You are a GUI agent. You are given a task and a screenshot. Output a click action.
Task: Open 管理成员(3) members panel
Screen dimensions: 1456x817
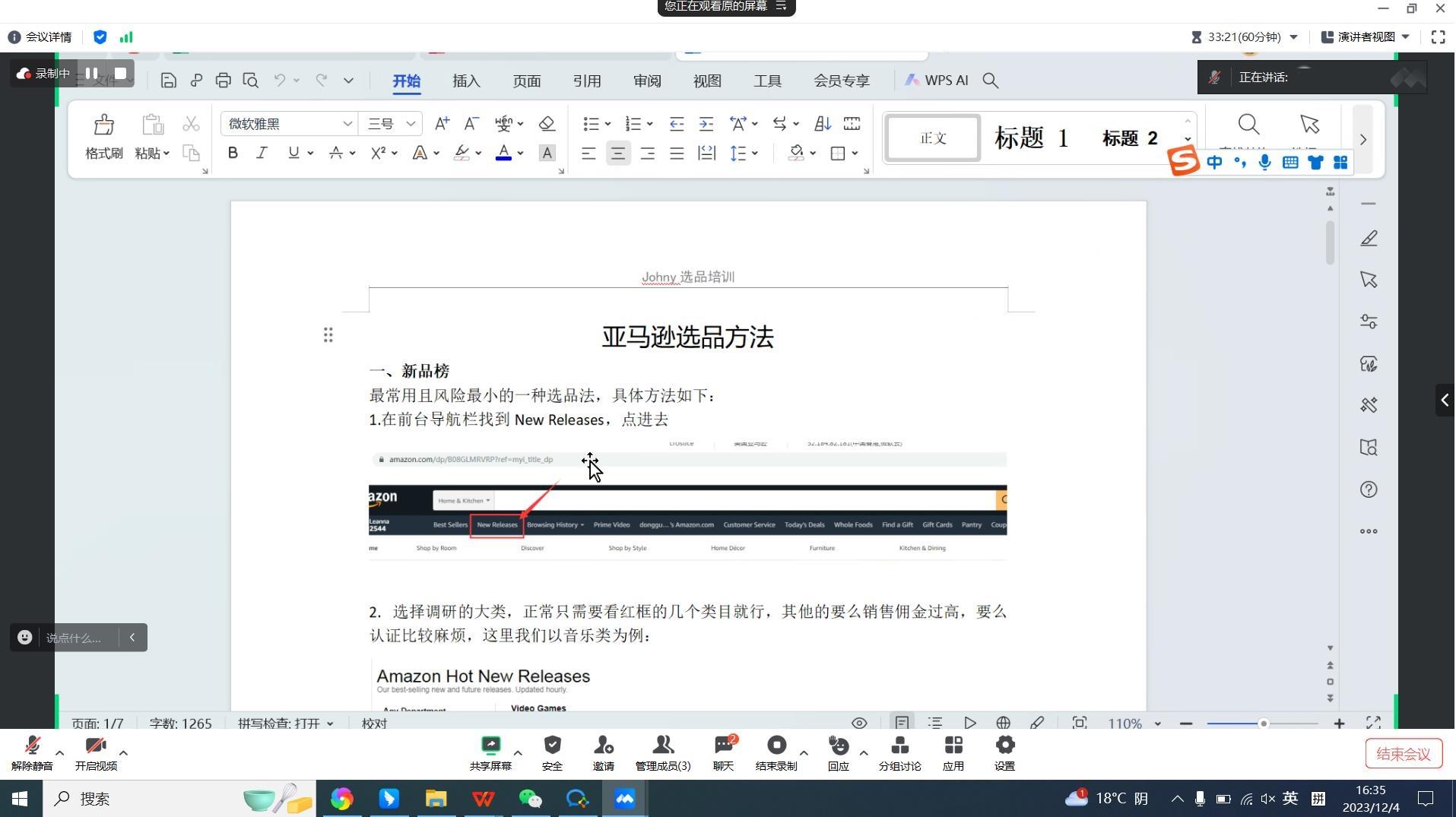point(663,753)
